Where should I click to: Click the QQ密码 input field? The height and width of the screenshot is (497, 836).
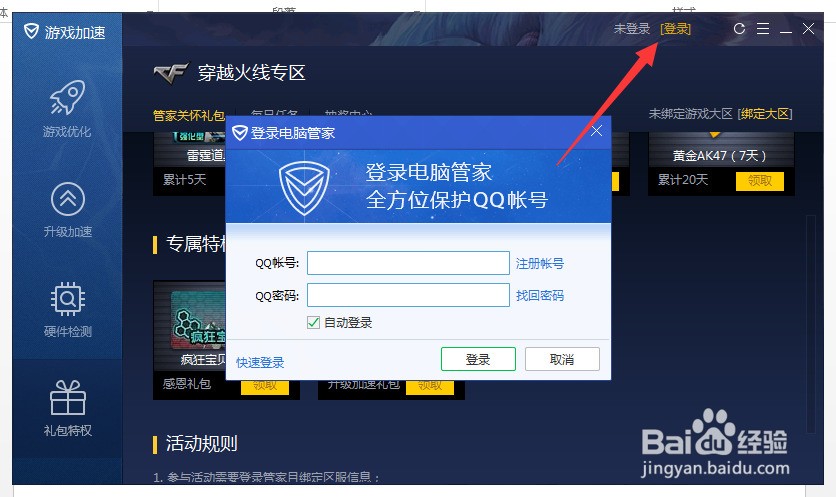coord(408,295)
